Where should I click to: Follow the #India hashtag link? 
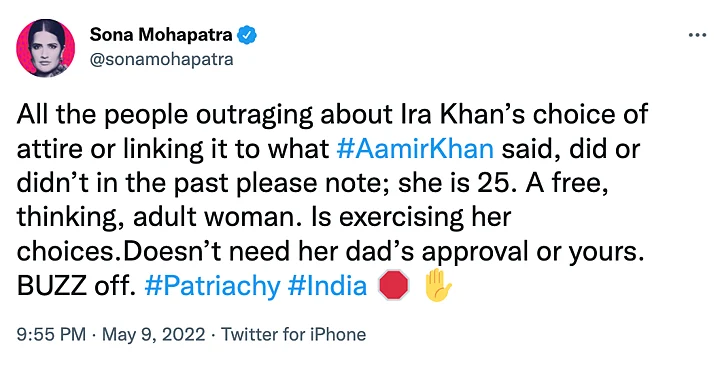tap(327, 286)
